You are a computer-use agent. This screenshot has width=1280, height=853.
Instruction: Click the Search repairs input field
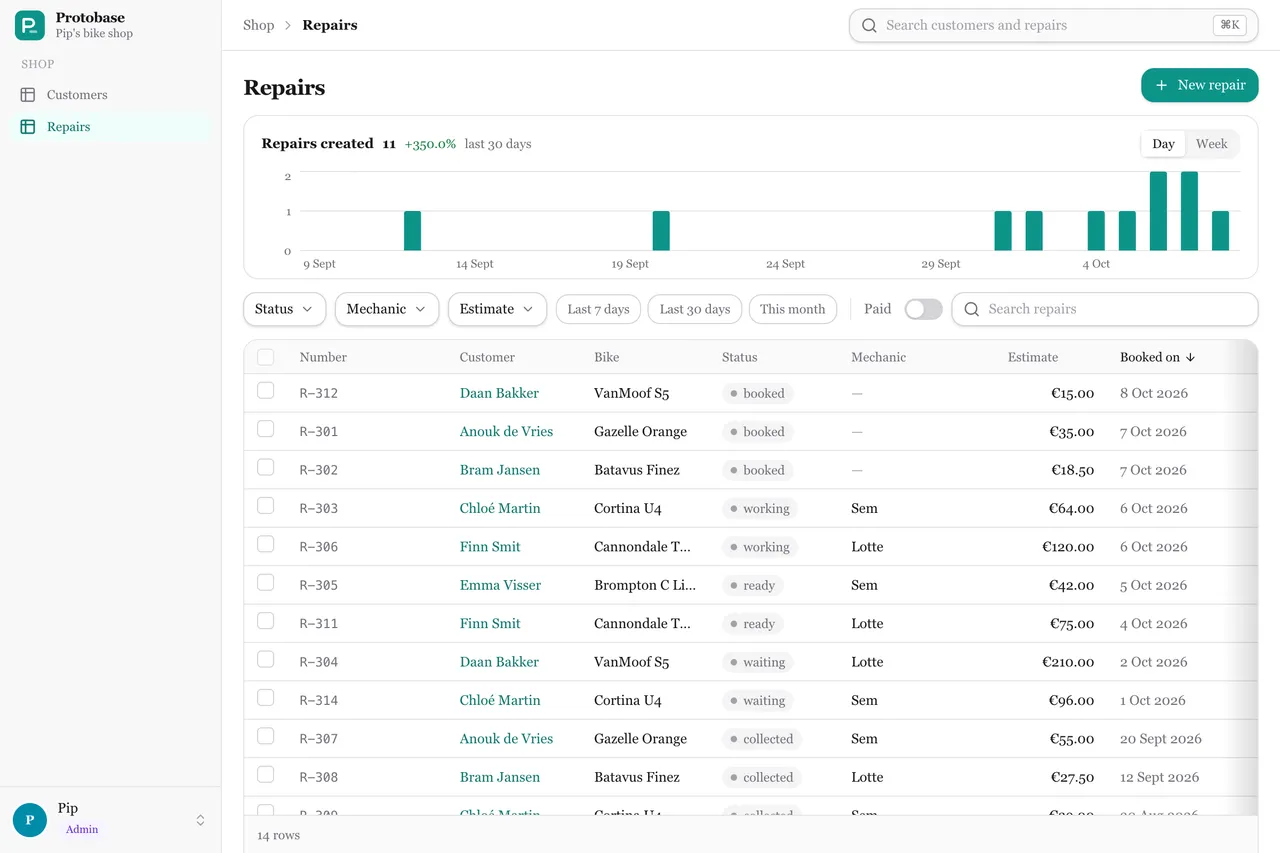coord(1104,309)
